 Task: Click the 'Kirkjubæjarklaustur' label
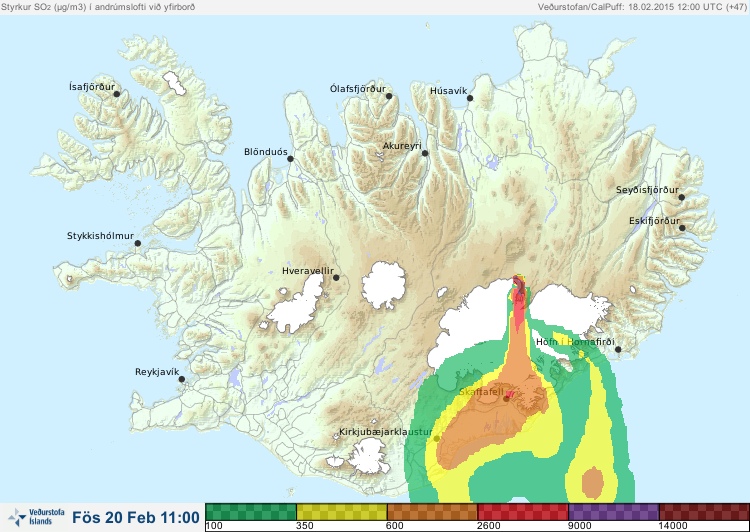click(x=386, y=432)
